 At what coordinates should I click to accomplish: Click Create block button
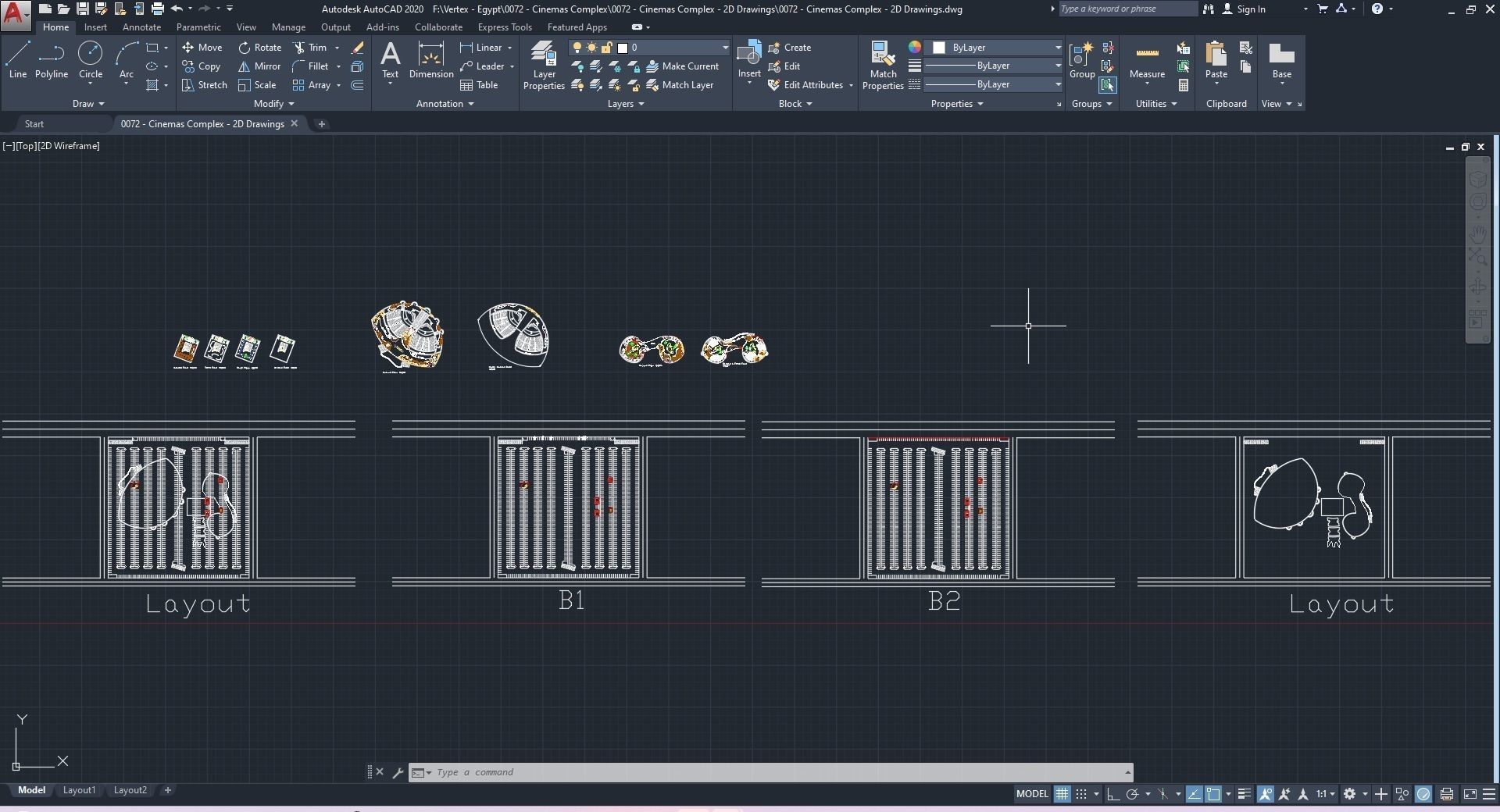790,48
